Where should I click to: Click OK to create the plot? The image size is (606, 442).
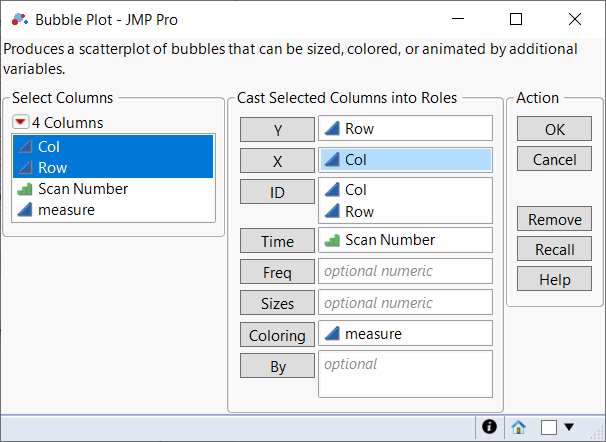[x=554, y=129]
